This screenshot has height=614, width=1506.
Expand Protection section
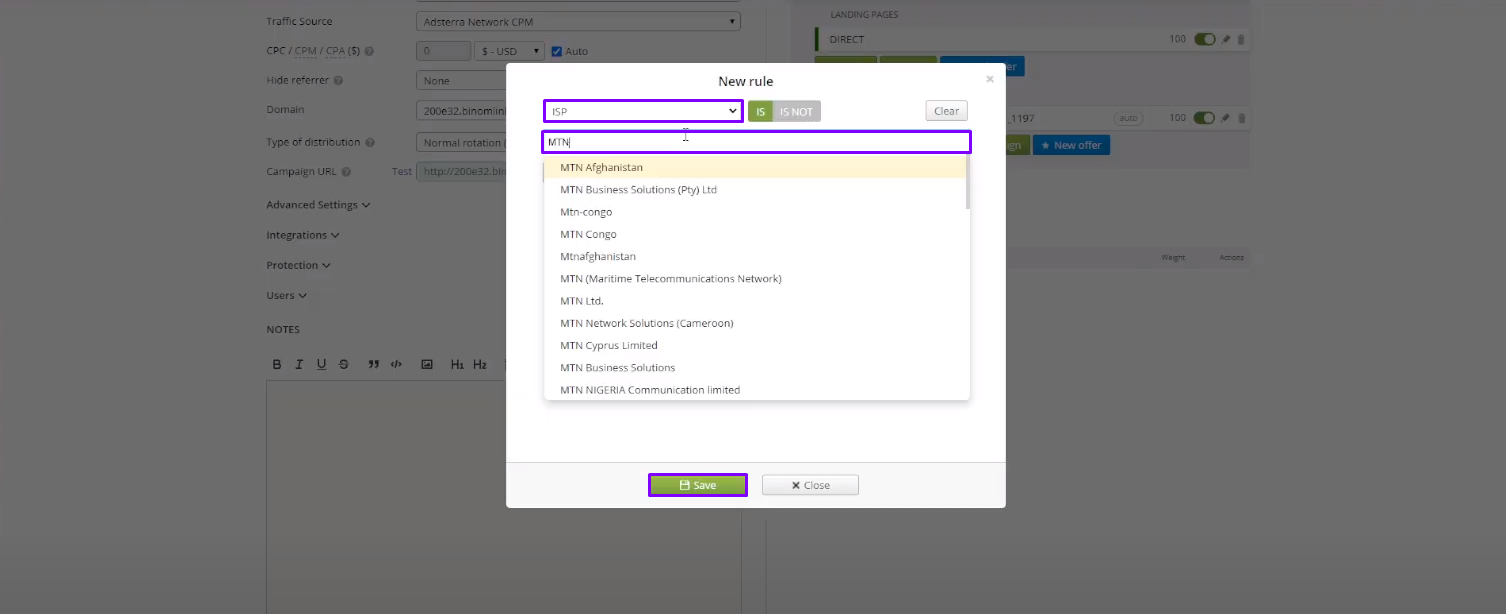tap(298, 265)
